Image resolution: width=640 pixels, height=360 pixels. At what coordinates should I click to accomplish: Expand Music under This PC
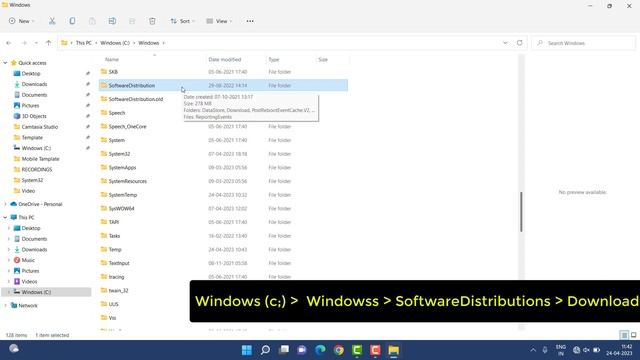pyautogui.click(x=9, y=260)
